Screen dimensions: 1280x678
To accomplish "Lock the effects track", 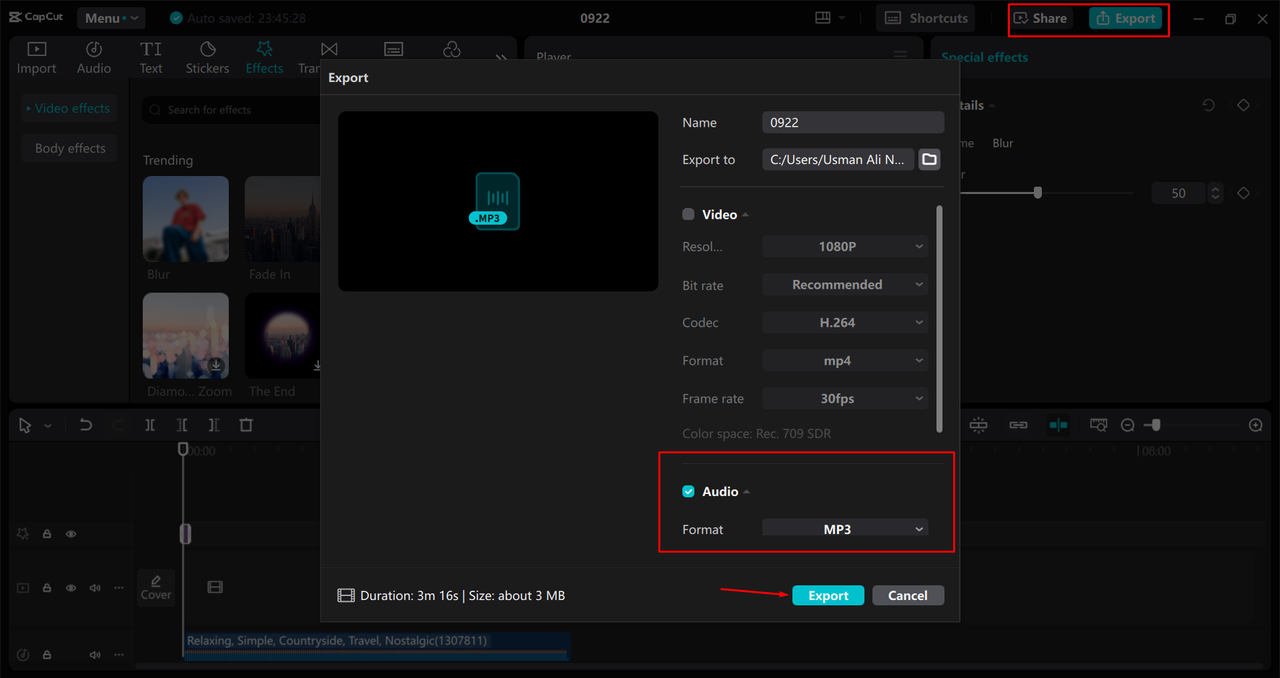I will pyautogui.click(x=47, y=534).
